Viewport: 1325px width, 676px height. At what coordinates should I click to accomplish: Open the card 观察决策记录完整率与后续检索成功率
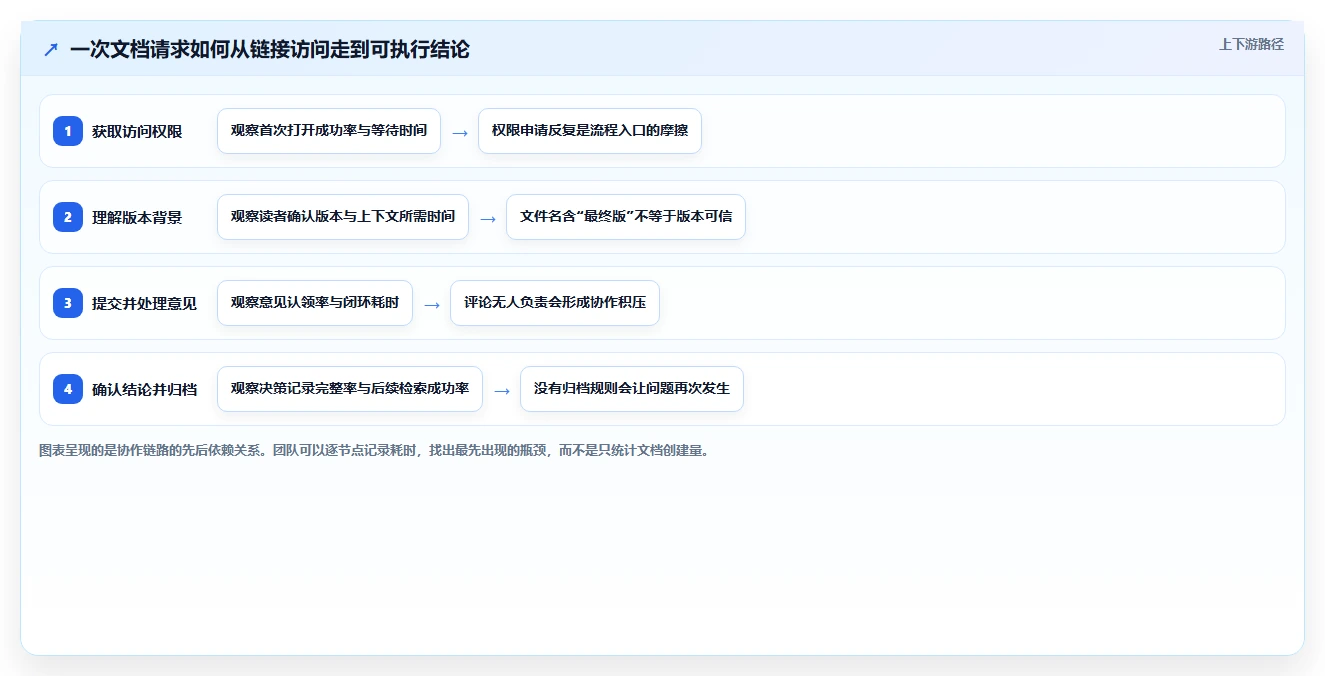[x=350, y=389]
